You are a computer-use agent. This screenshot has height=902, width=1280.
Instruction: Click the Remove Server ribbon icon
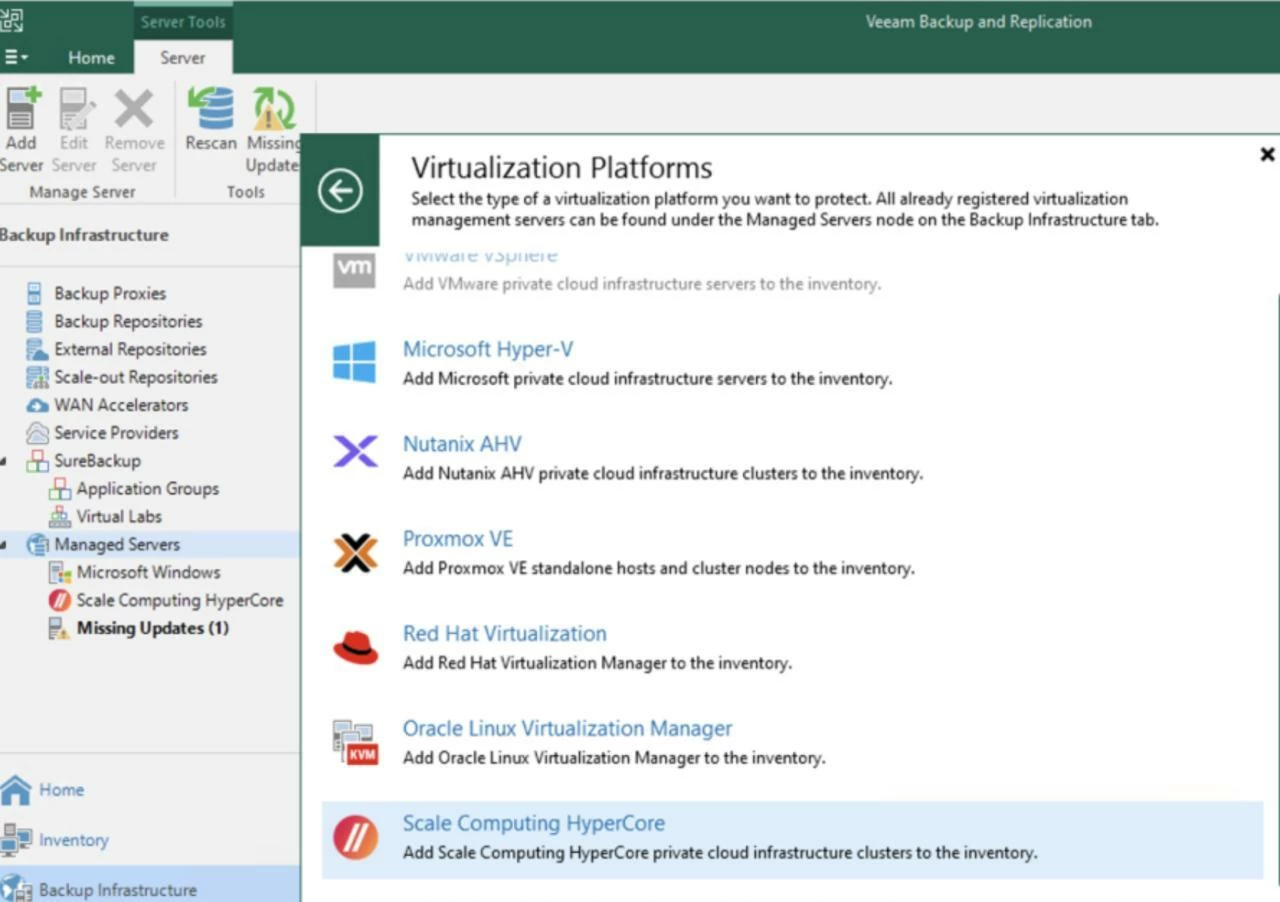point(133,110)
